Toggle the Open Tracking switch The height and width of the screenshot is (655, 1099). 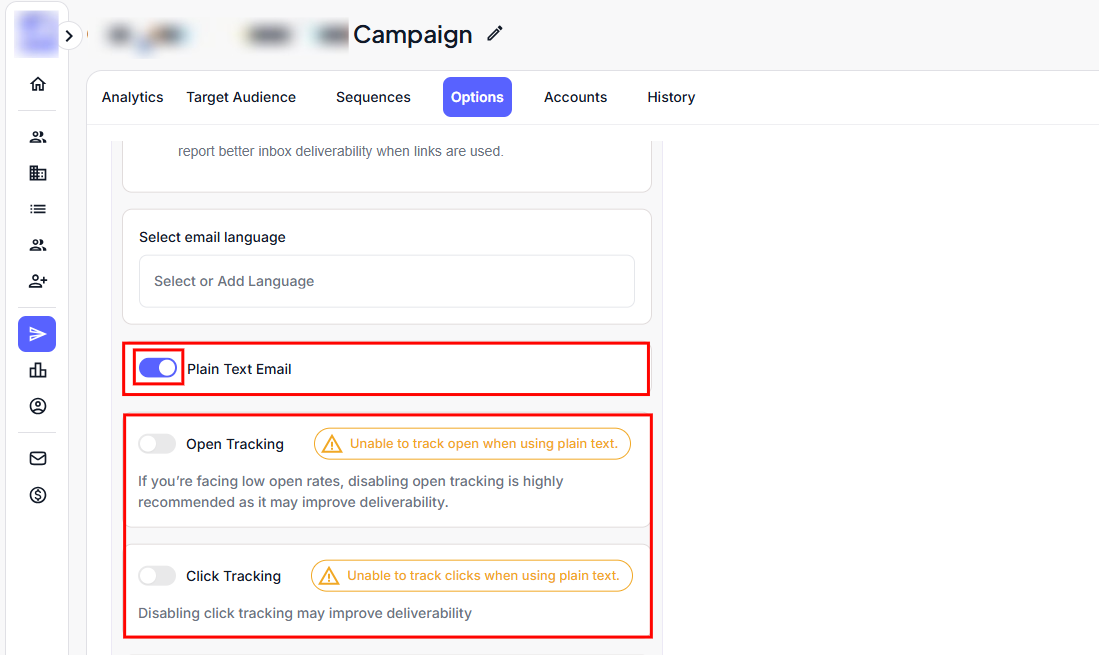[x=157, y=444]
